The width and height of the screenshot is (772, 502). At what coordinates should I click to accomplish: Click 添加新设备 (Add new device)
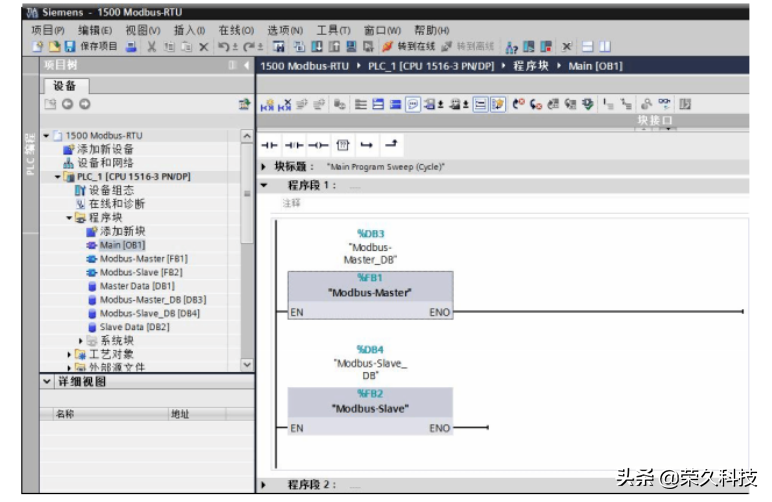[x=105, y=149]
